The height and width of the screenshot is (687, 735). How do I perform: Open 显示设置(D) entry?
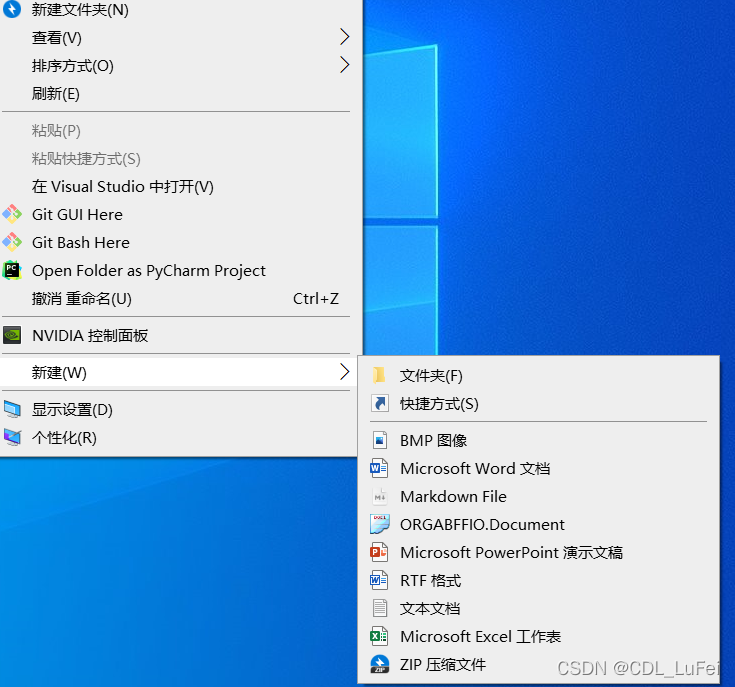177,410
